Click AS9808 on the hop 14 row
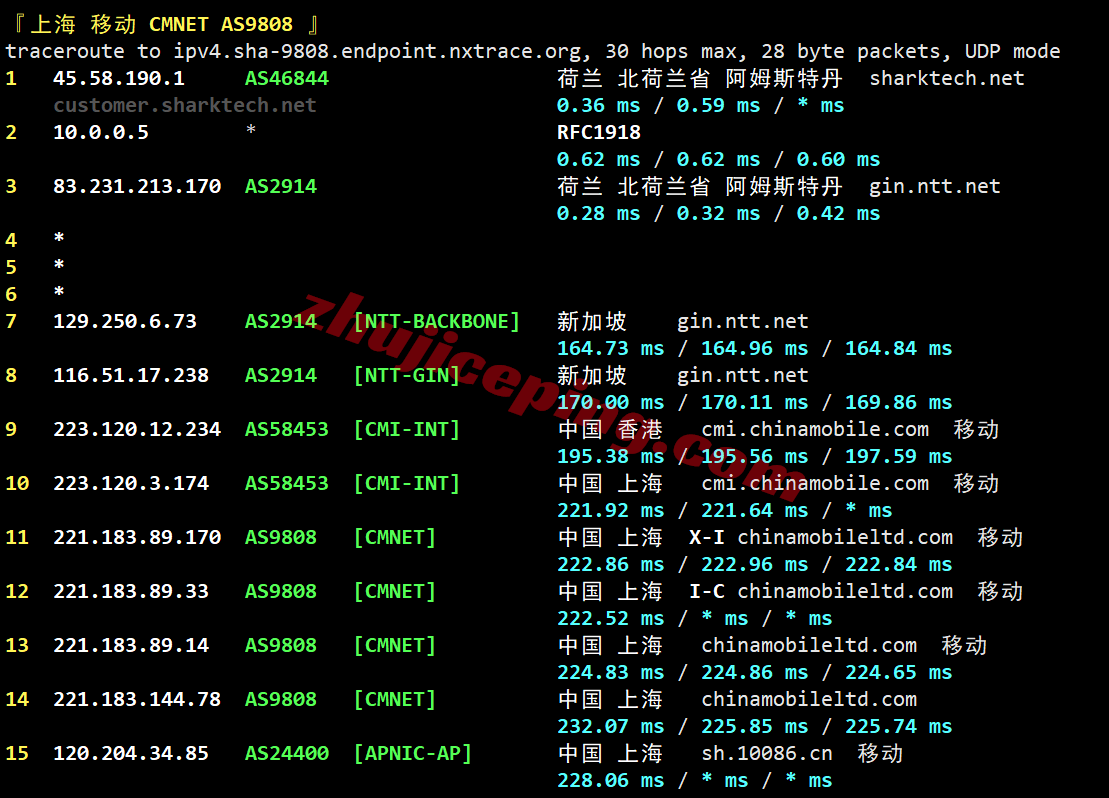1109x798 pixels. [281, 700]
